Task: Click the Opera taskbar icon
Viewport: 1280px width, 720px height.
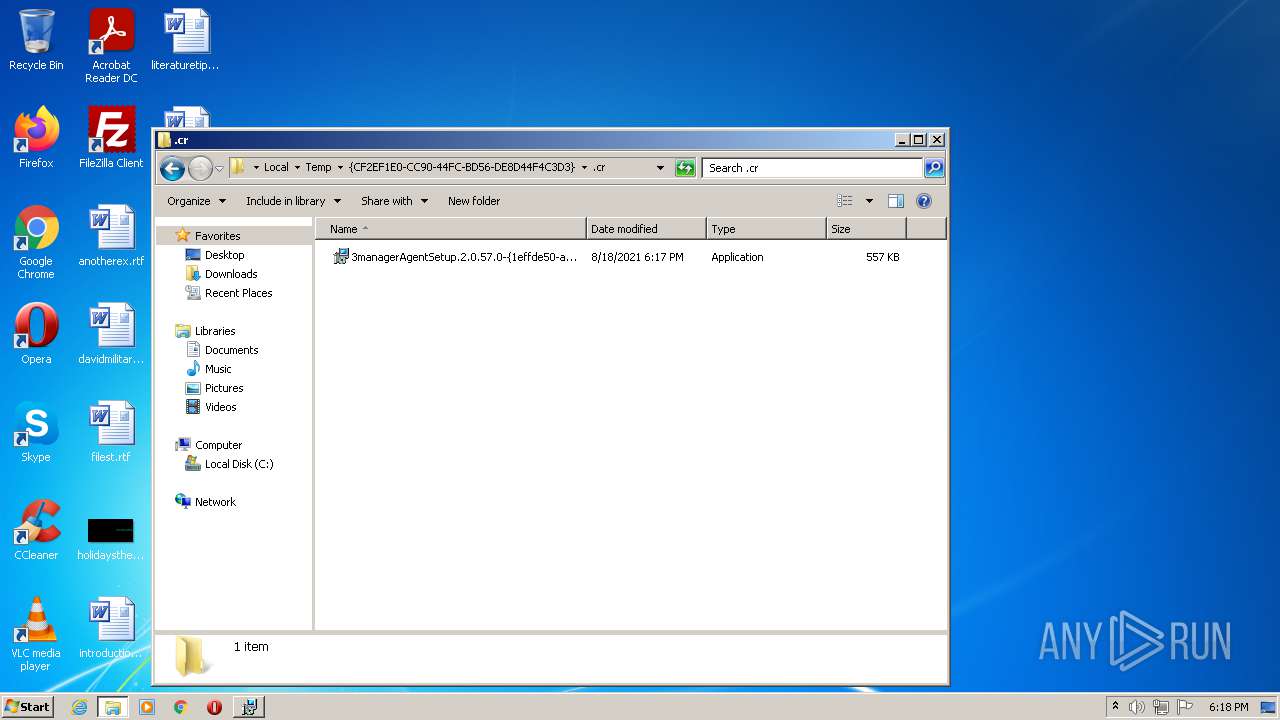Action: (x=214, y=707)
